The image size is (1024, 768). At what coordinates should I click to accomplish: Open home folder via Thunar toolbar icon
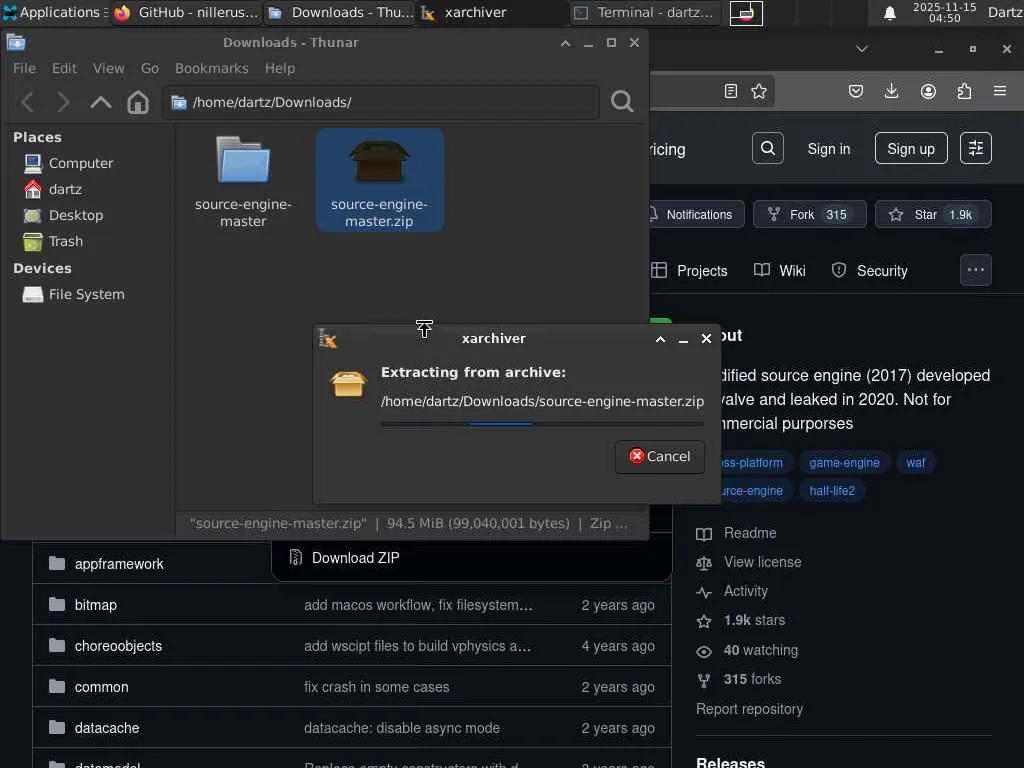[x=138, y=102]
